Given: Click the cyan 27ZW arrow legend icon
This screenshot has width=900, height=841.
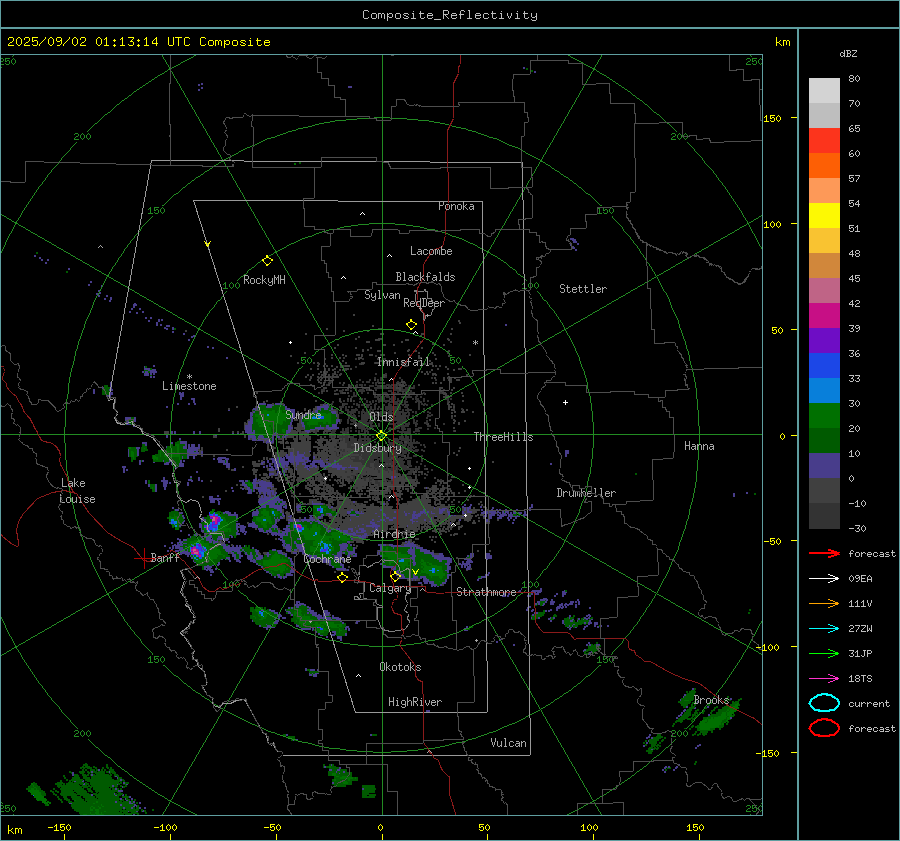Looking at the screenshot, I should coord(824,629).
